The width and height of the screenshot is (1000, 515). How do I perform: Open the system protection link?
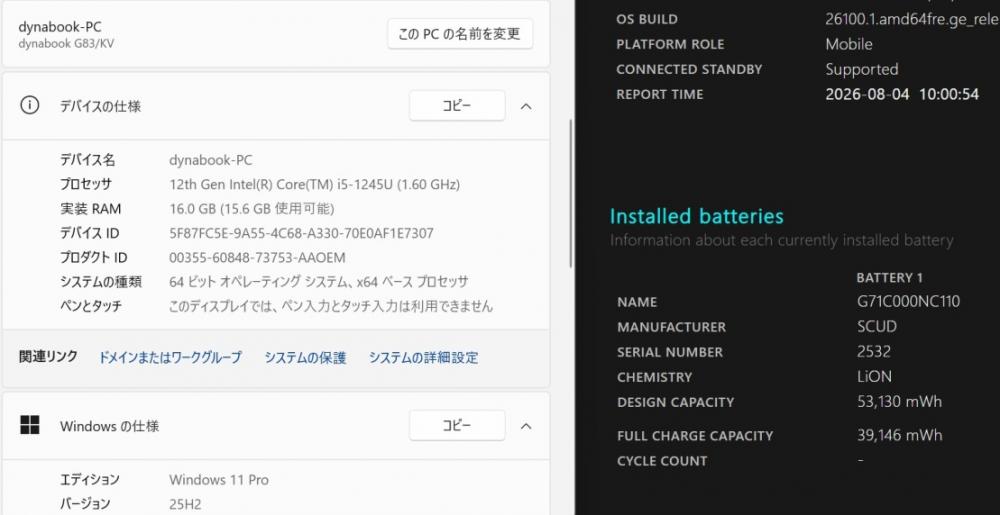305,358
